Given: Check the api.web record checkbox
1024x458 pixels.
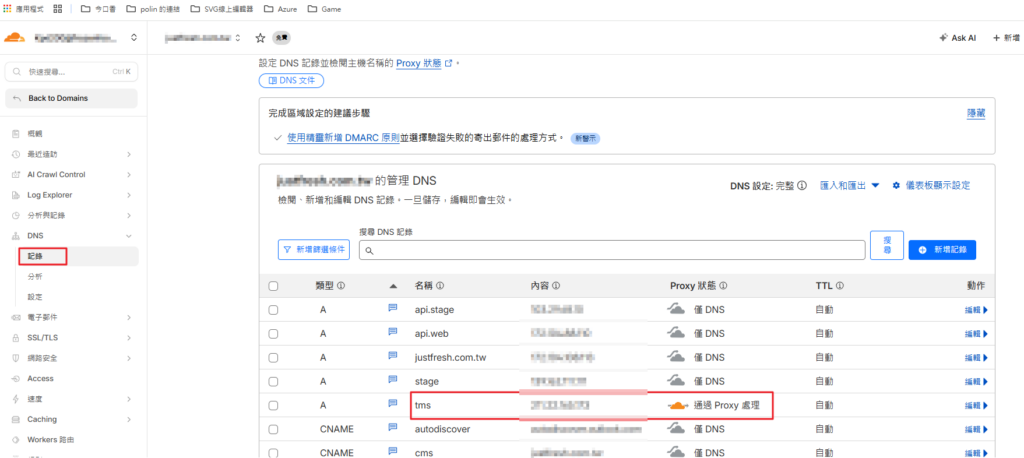Looking at the screenshot, I should 273,334.
